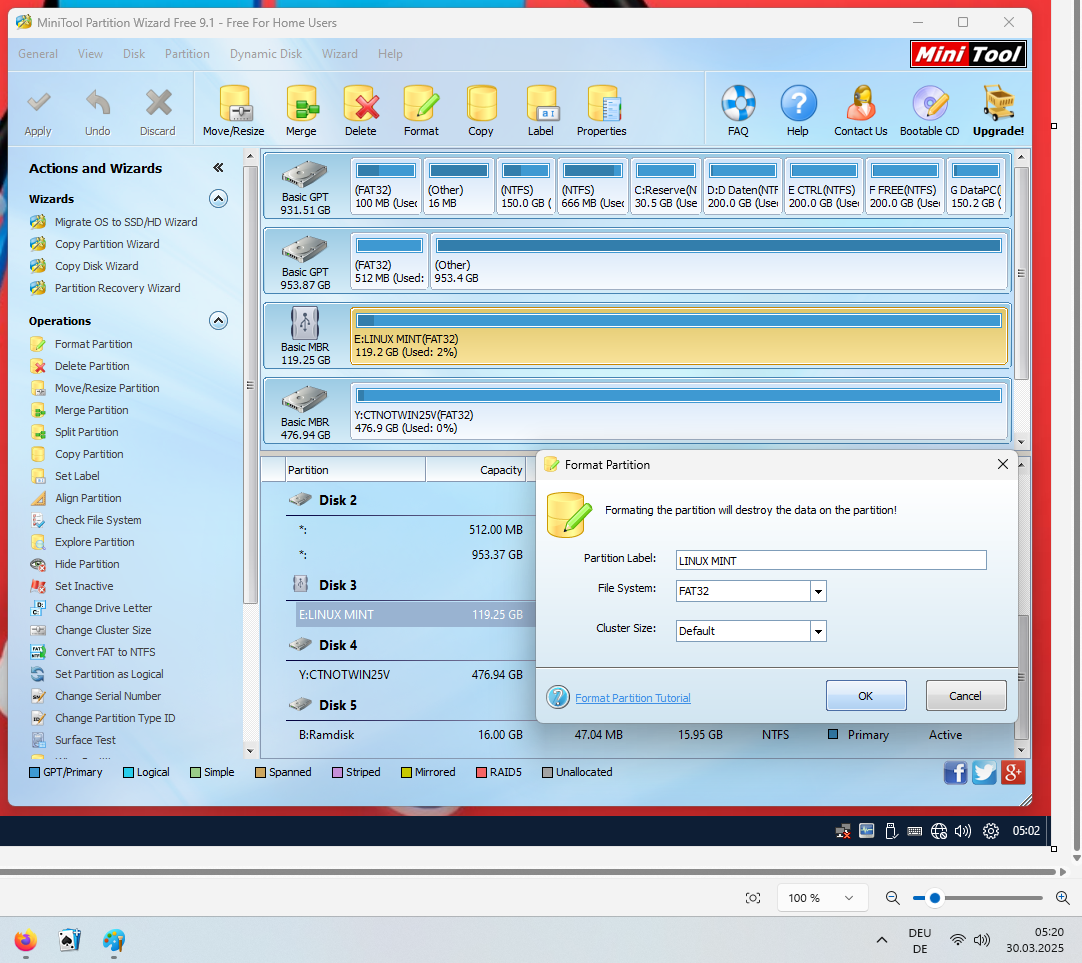Select the D:D Daten partition block

(x=743, y=186)
